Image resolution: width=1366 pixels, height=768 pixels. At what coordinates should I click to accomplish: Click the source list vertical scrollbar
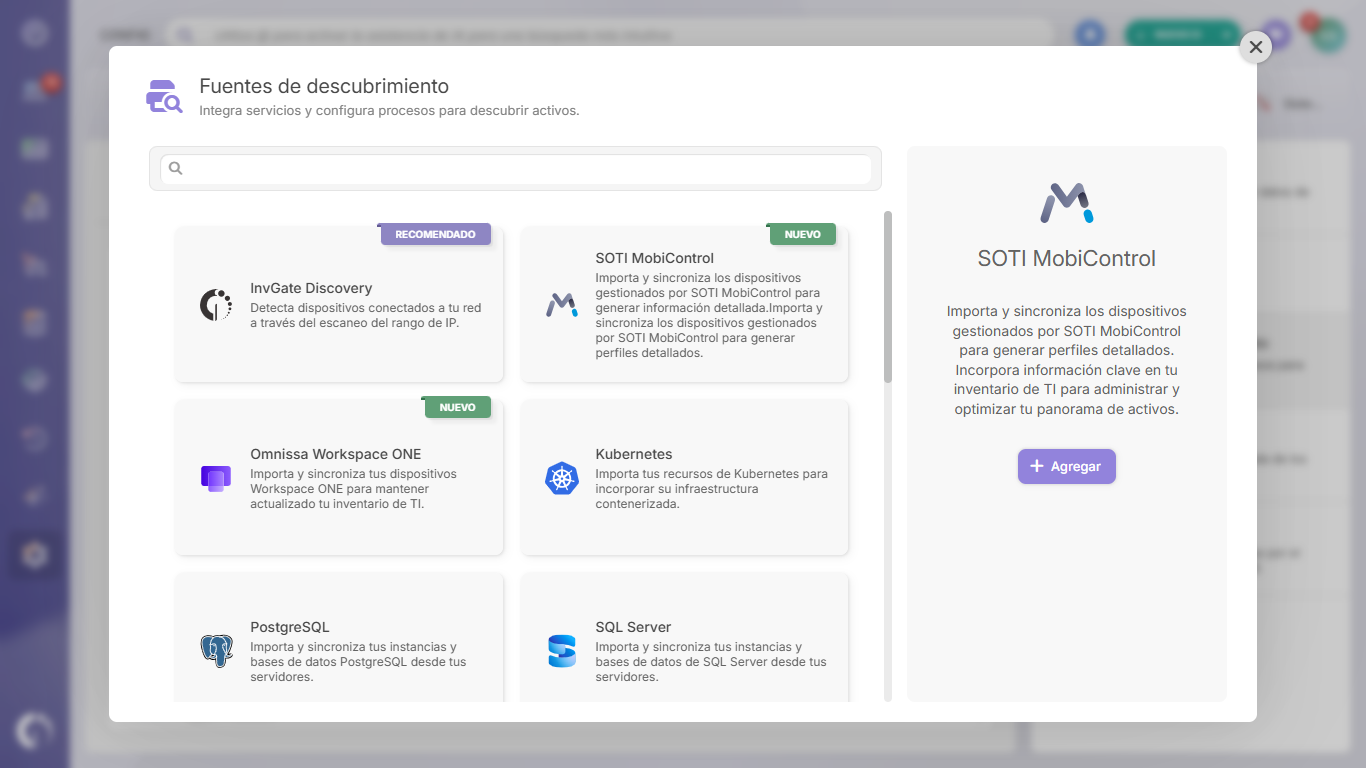(x=888, y=296)
